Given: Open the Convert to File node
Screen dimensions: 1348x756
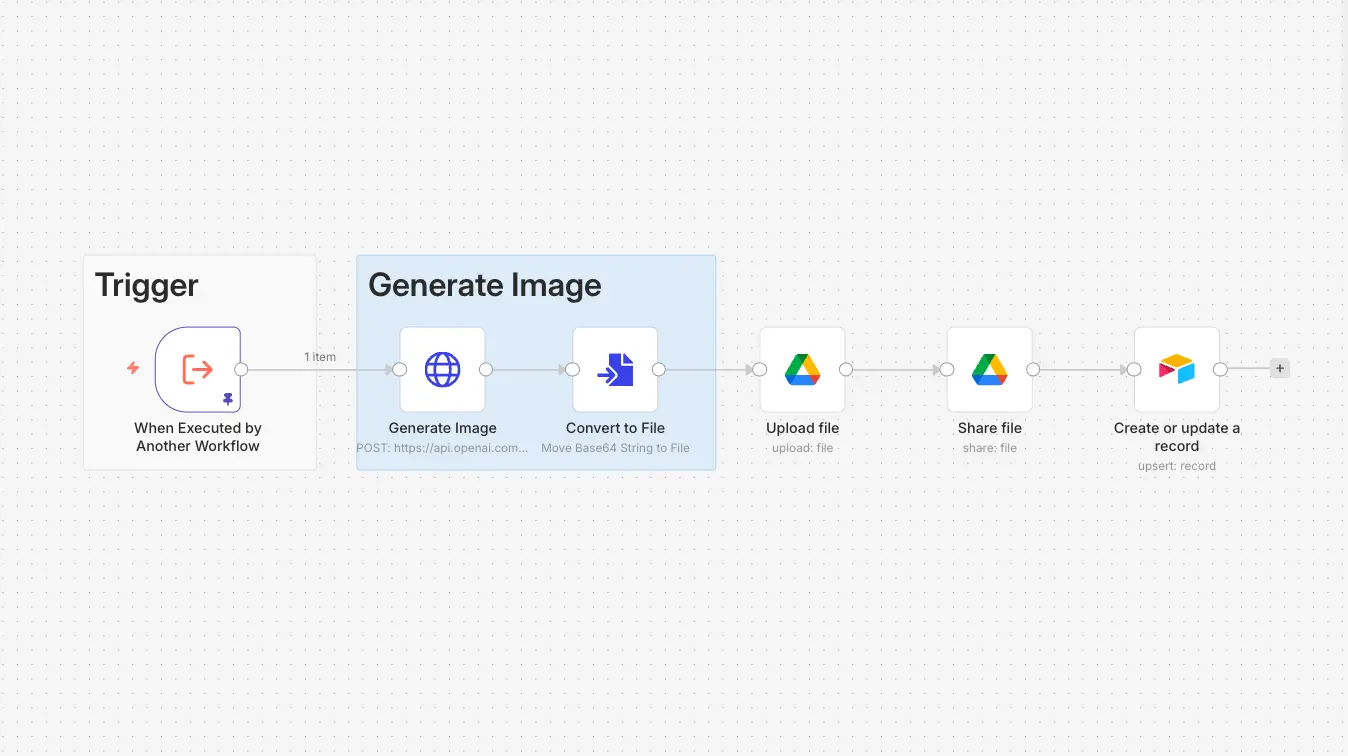Looking at the screenshot, I should click(x=615, y=369).
